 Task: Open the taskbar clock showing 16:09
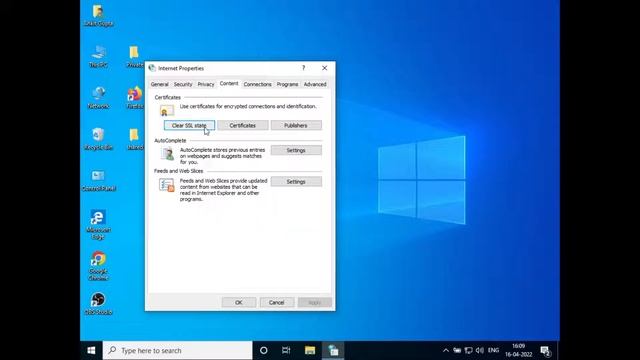pos(518,350)
